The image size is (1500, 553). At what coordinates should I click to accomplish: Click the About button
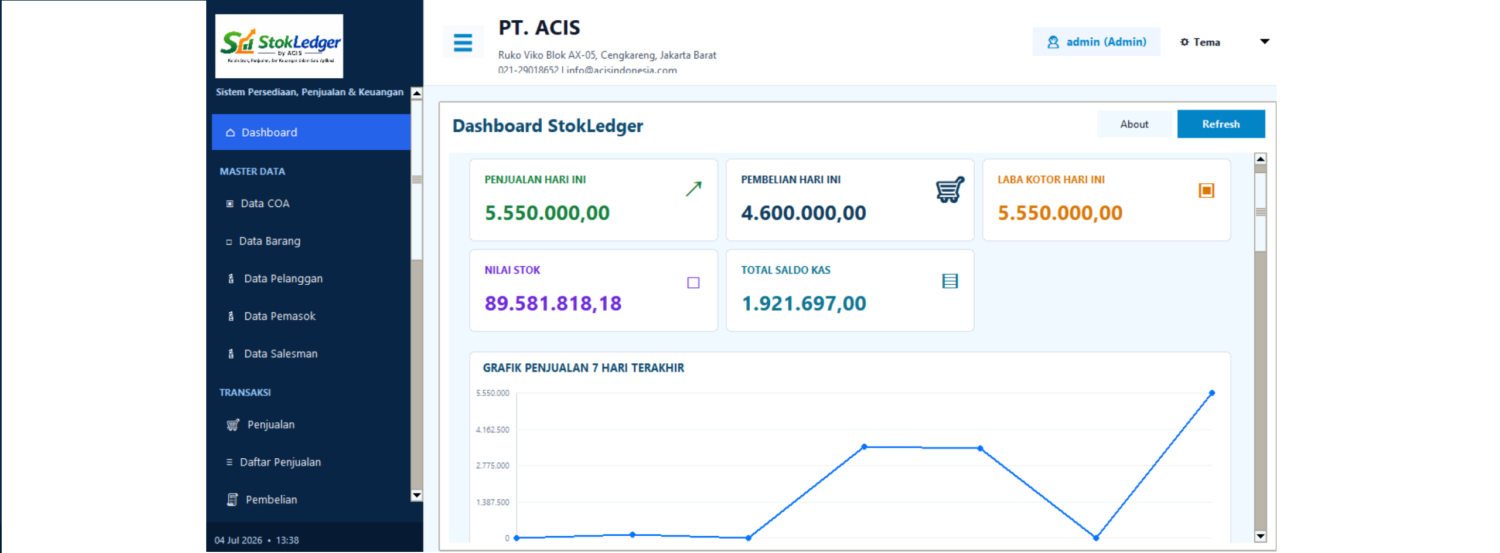[1134, 124]
